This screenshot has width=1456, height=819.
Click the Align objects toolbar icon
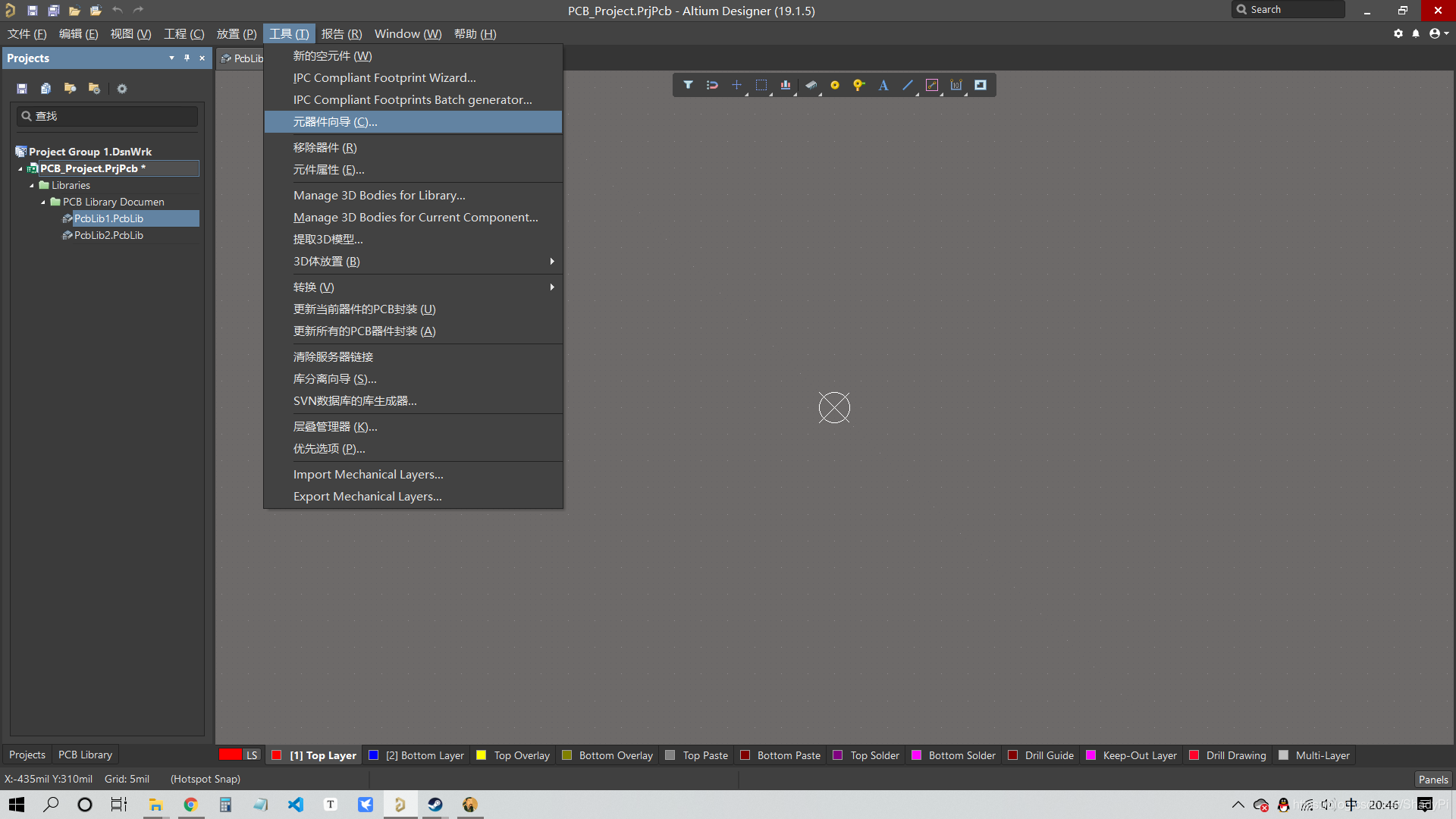point(786,85)
